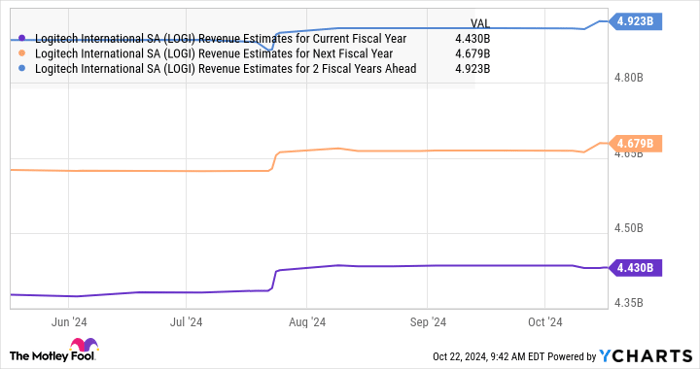Select the 2 Fiscal Years Ahead legend label
The height and width of the screenshot is (369, 700).
pyautogui.click(x=225, y=69)
